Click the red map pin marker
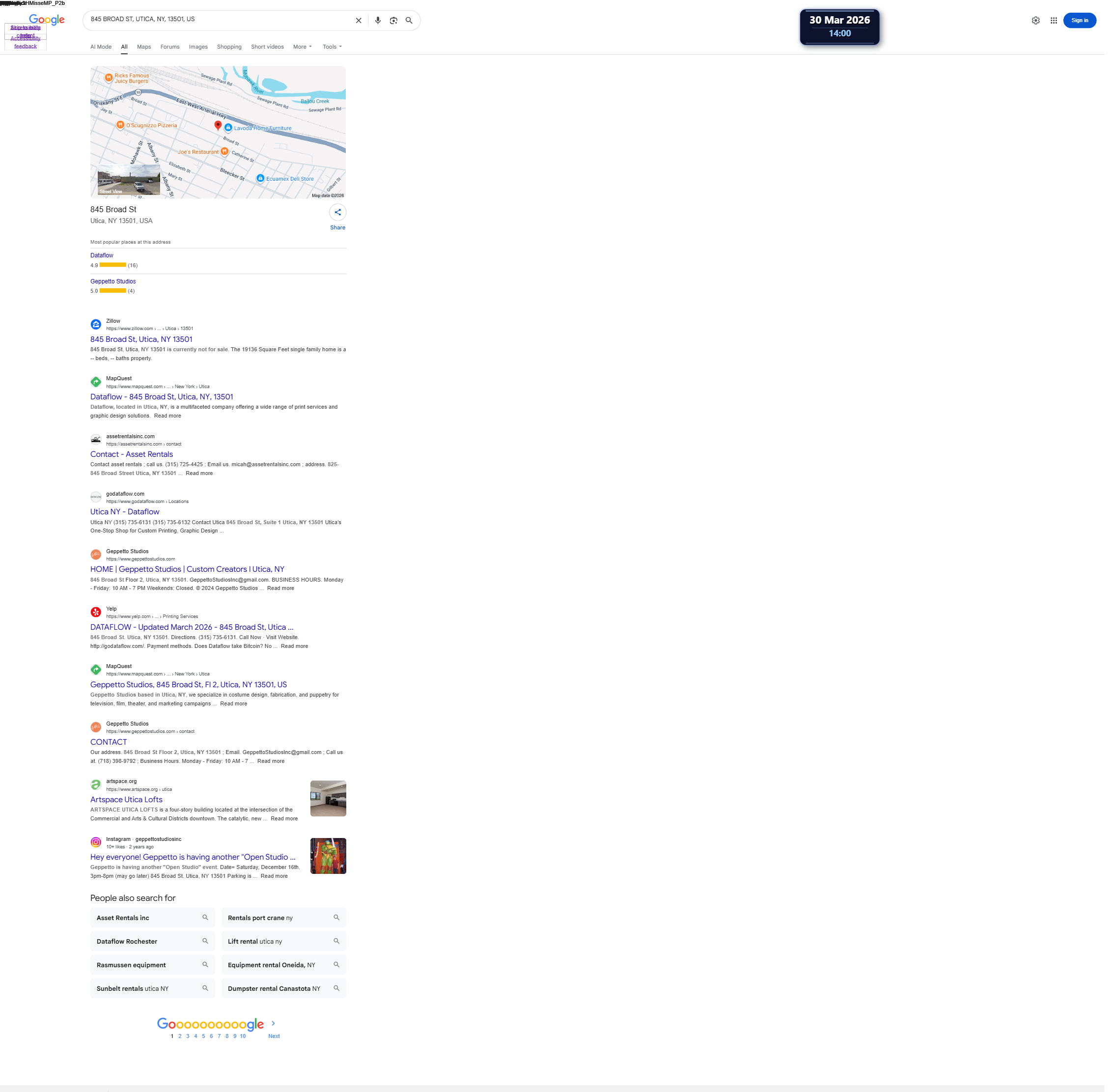The width and height of the screenshot is (1111, 1092). [218, 124]
